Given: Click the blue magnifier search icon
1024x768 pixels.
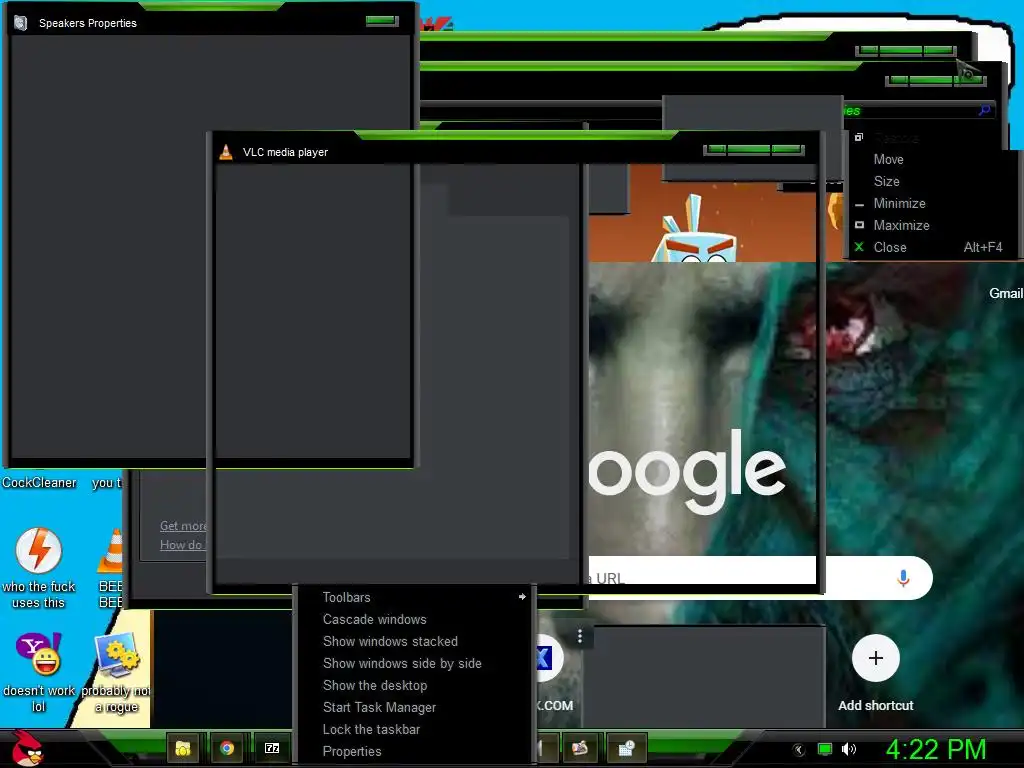Looking at the screenshot, I should (984, 110).
